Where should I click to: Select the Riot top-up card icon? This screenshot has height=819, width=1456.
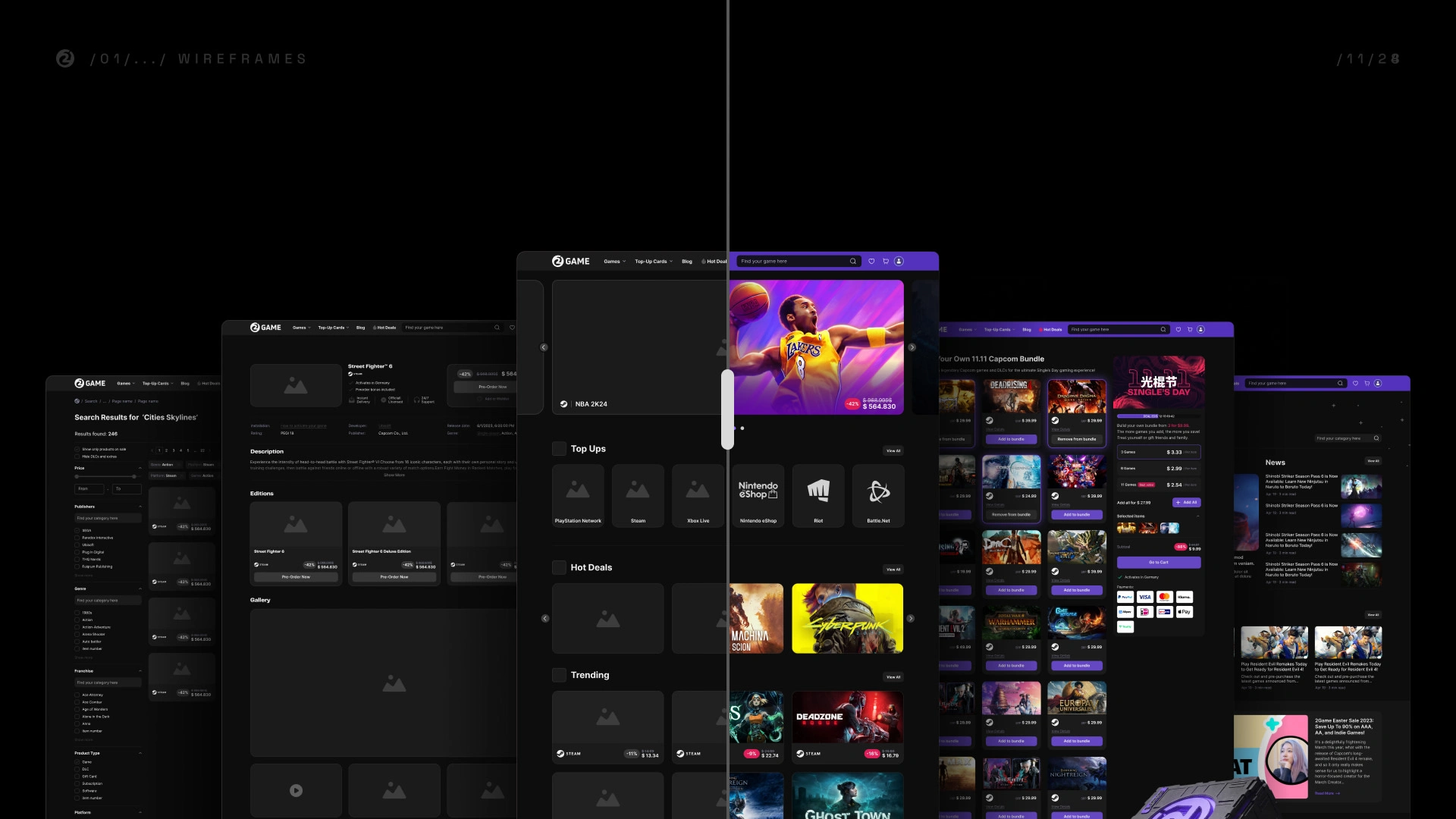(818, 495)
